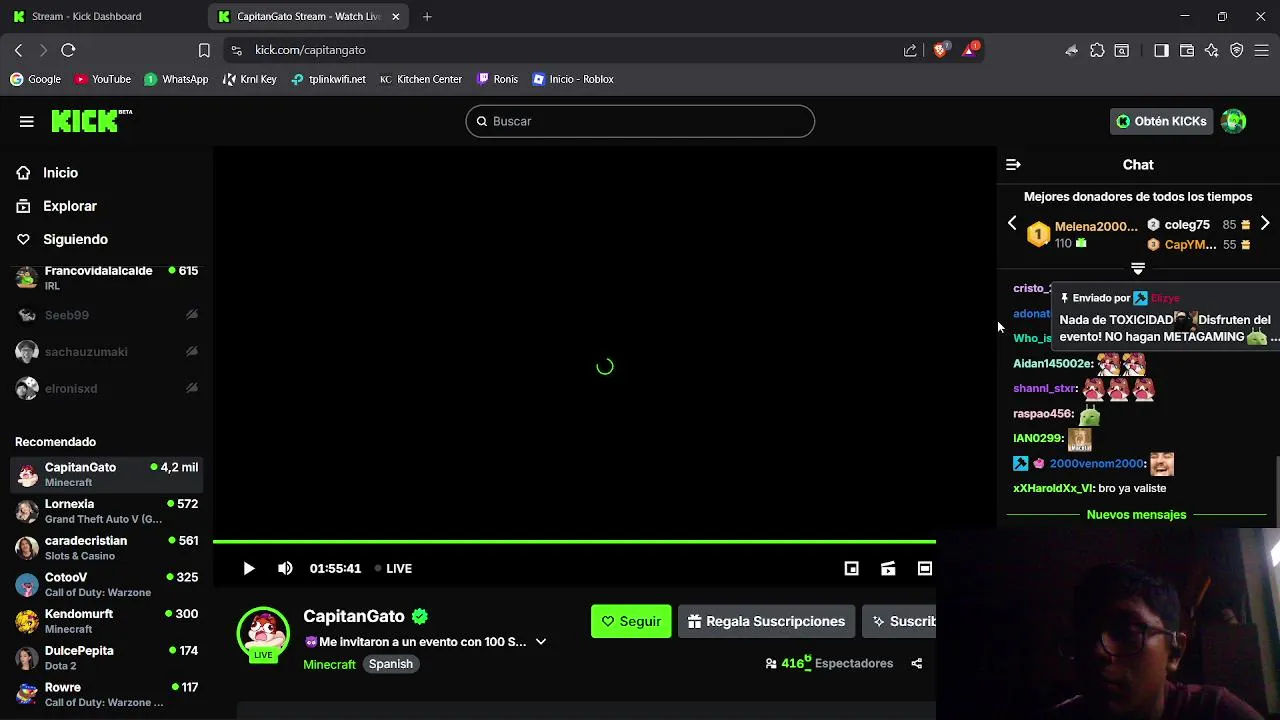Screen dimensions: 1280x720
Task: Select the Spanish language tag
Action: pos(391,664)
